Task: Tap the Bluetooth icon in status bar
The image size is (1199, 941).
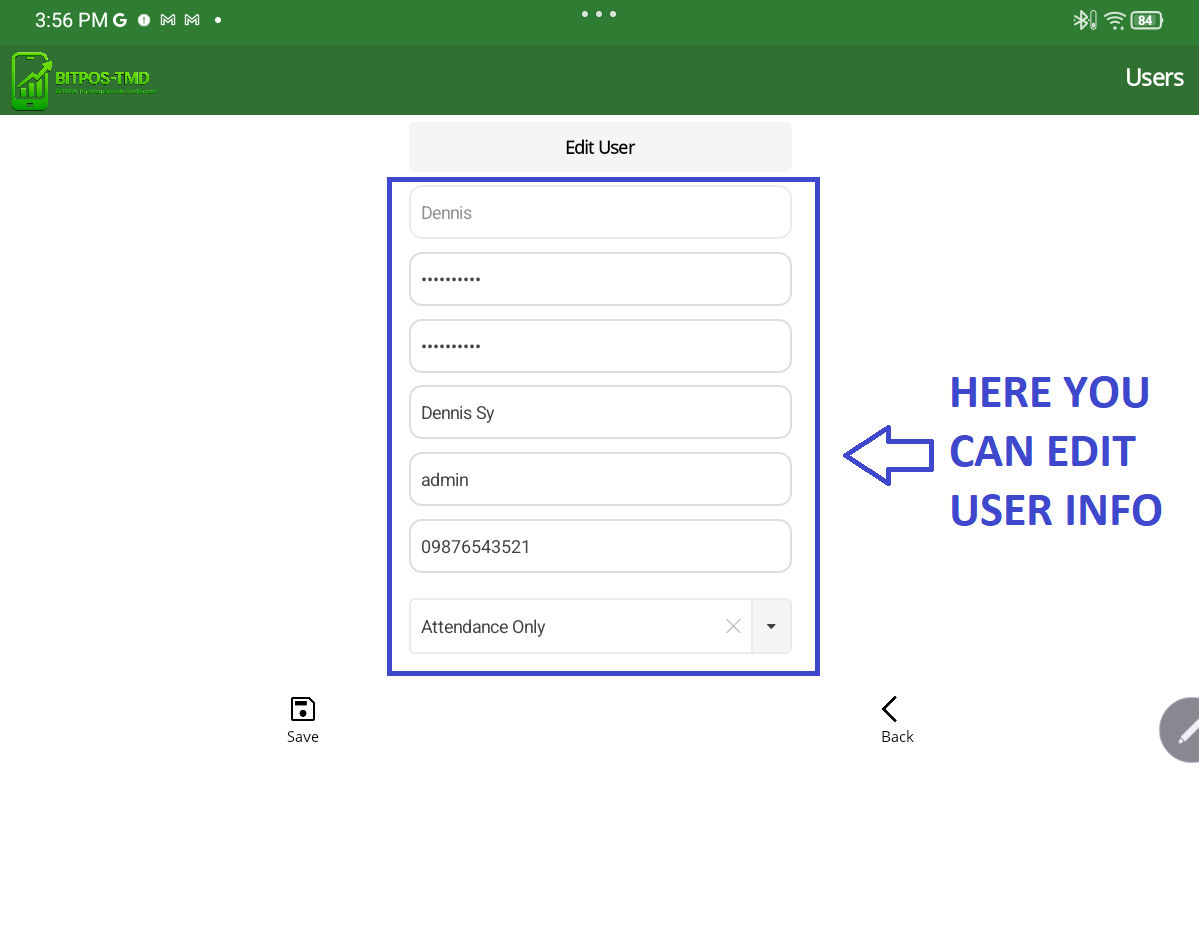Action: (x=1081, y=20)
